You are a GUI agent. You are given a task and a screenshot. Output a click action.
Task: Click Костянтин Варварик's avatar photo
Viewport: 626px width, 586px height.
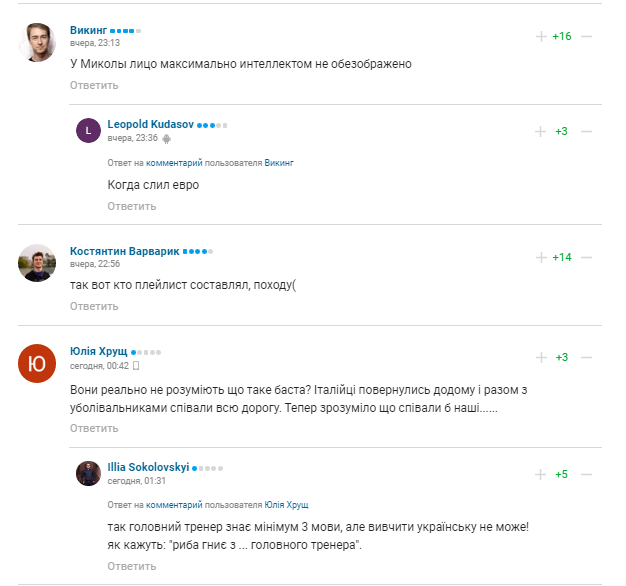pyautogui.click(x=37, y=262)
